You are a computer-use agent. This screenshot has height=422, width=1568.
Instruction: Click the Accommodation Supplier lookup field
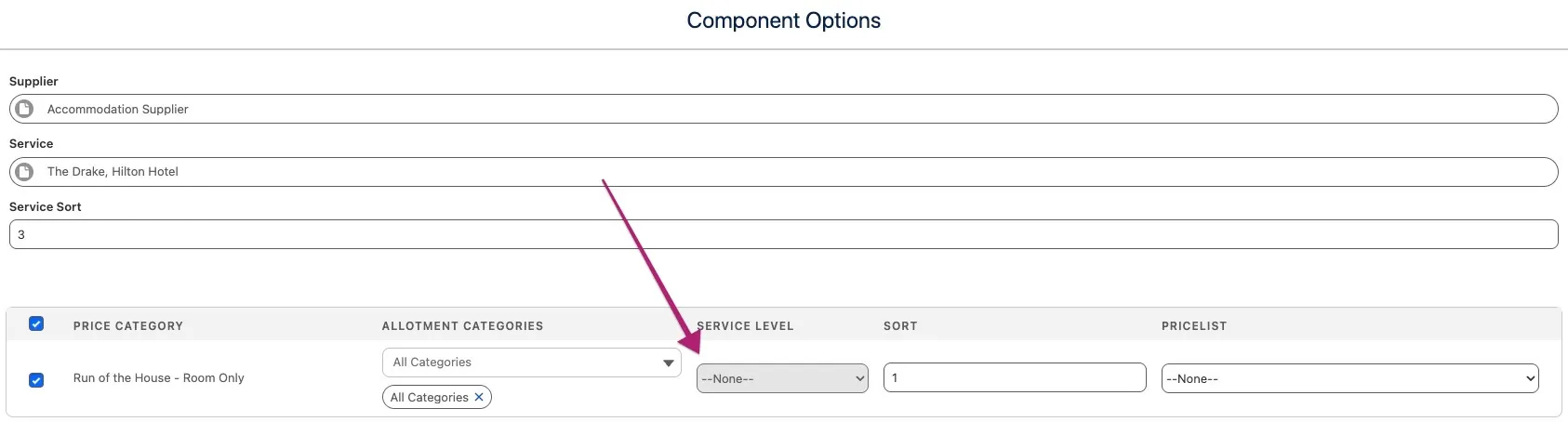coord(783,109)
